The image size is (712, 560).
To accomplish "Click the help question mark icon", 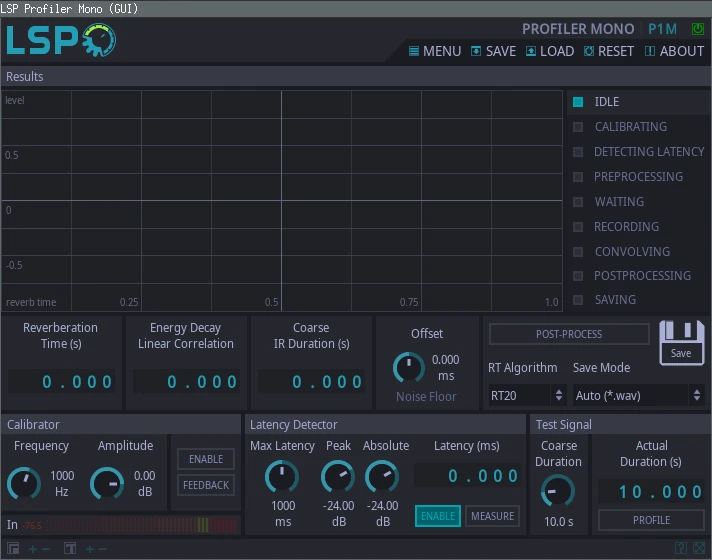I will 681,548.
